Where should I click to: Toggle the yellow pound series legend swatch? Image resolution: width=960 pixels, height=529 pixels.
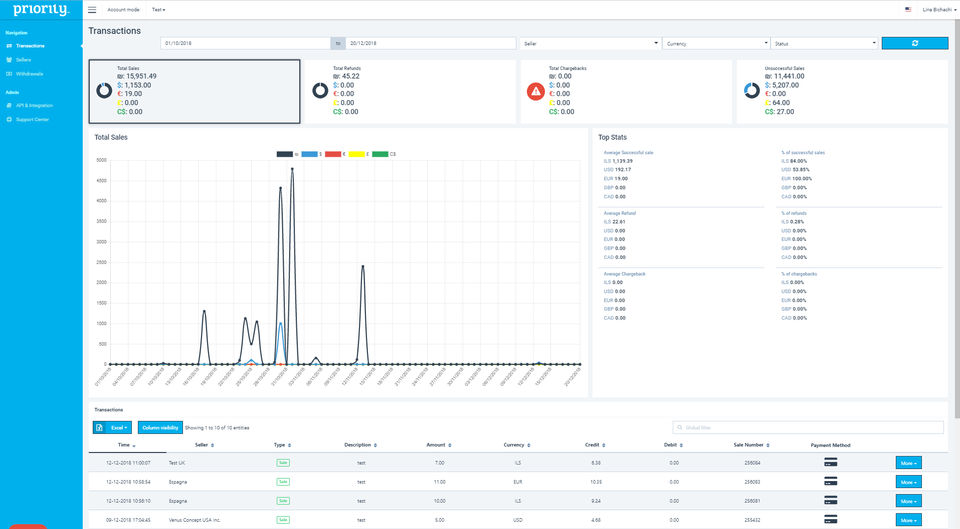pos(358,154)
